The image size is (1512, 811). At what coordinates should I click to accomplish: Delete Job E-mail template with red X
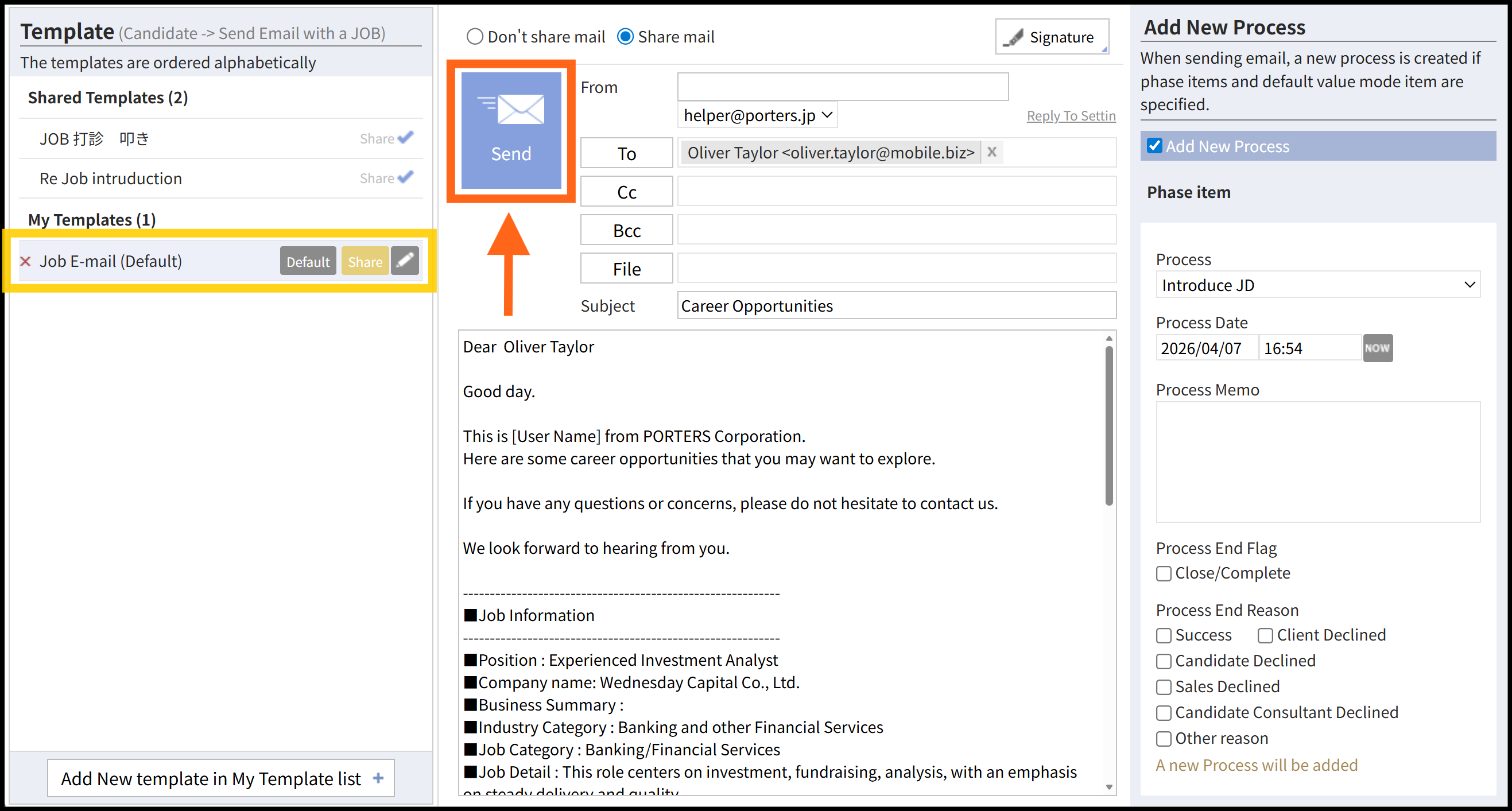click(x=25, y=262)
